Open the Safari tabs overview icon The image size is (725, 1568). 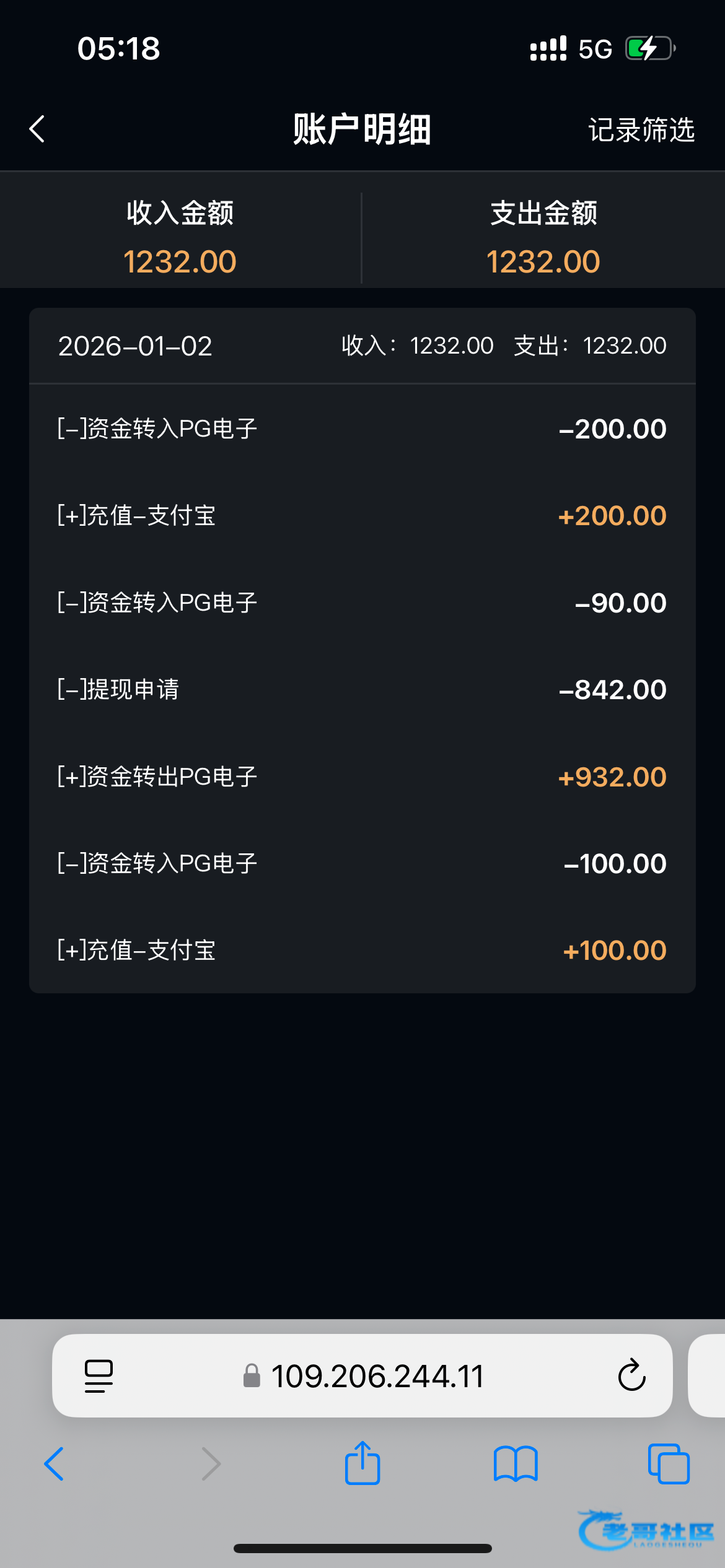point(669,1464)
